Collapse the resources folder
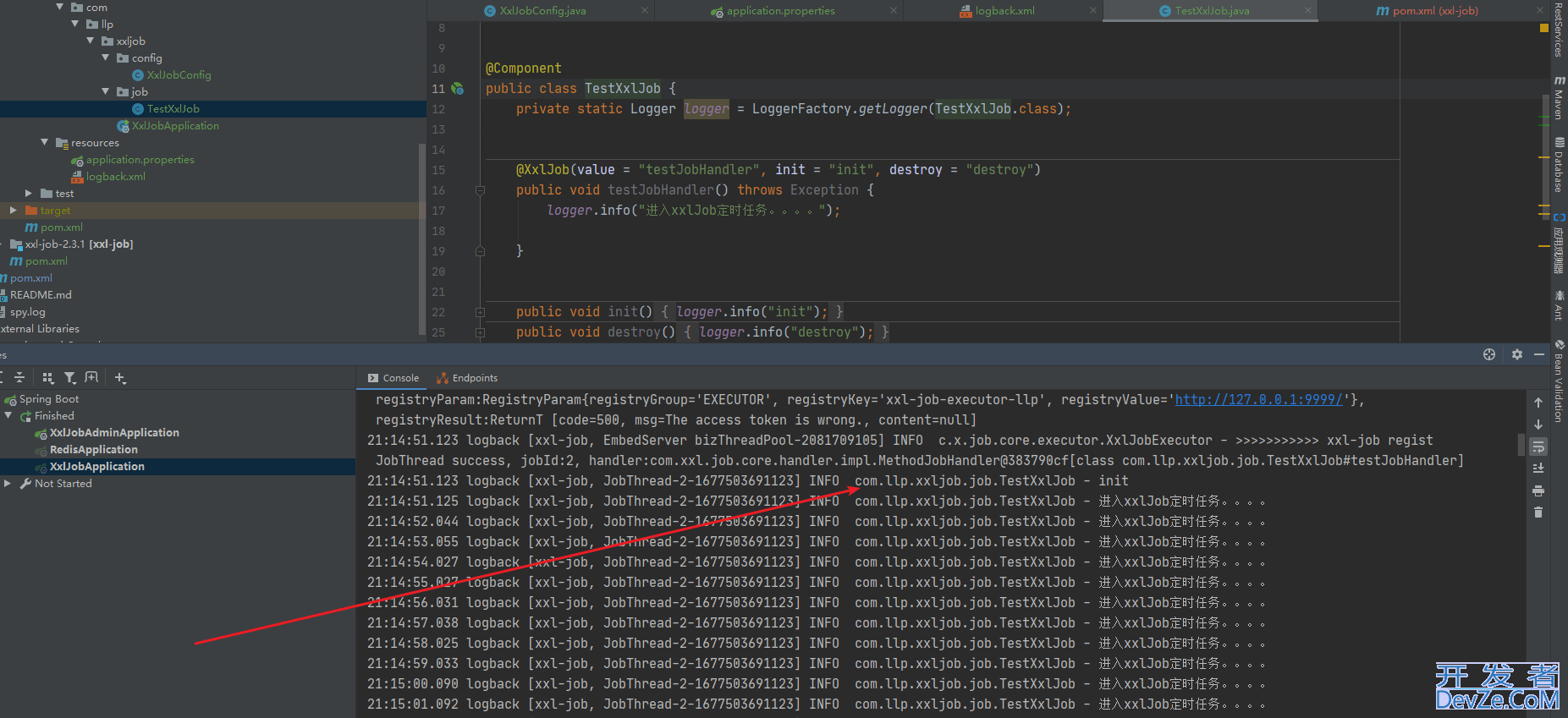 [x=45, y=142]
